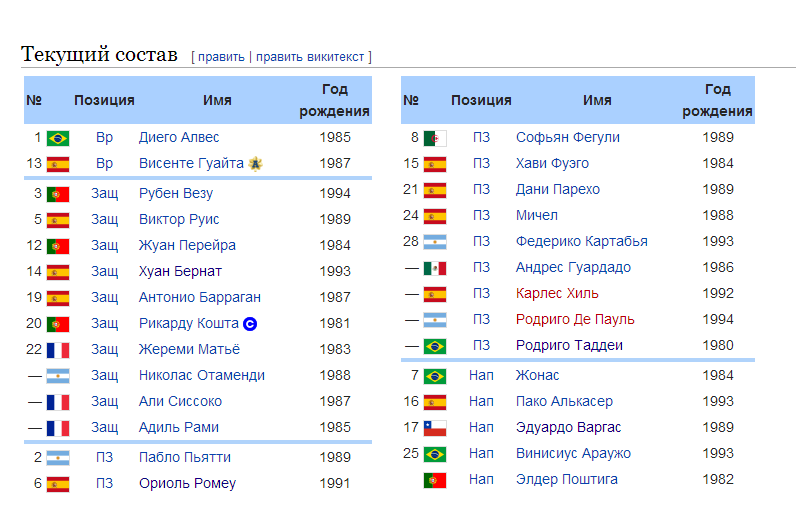
Task: Open the 'править викитекст' link
Action: [311, 57]
